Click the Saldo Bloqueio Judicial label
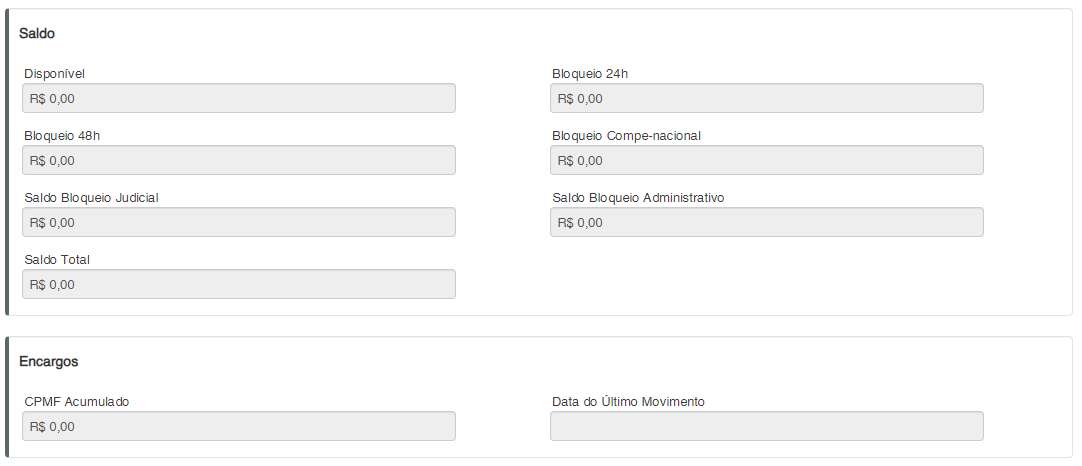The image size is (1082, 466). [91, 198]
